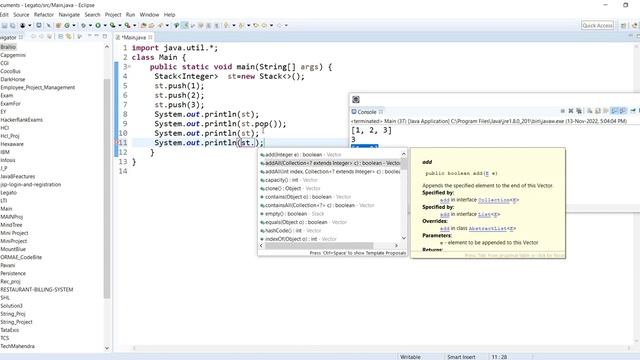
Task: Open the RESTAURANT-BILLING-SYSTEM project in the Navigator
Action: 37,289
